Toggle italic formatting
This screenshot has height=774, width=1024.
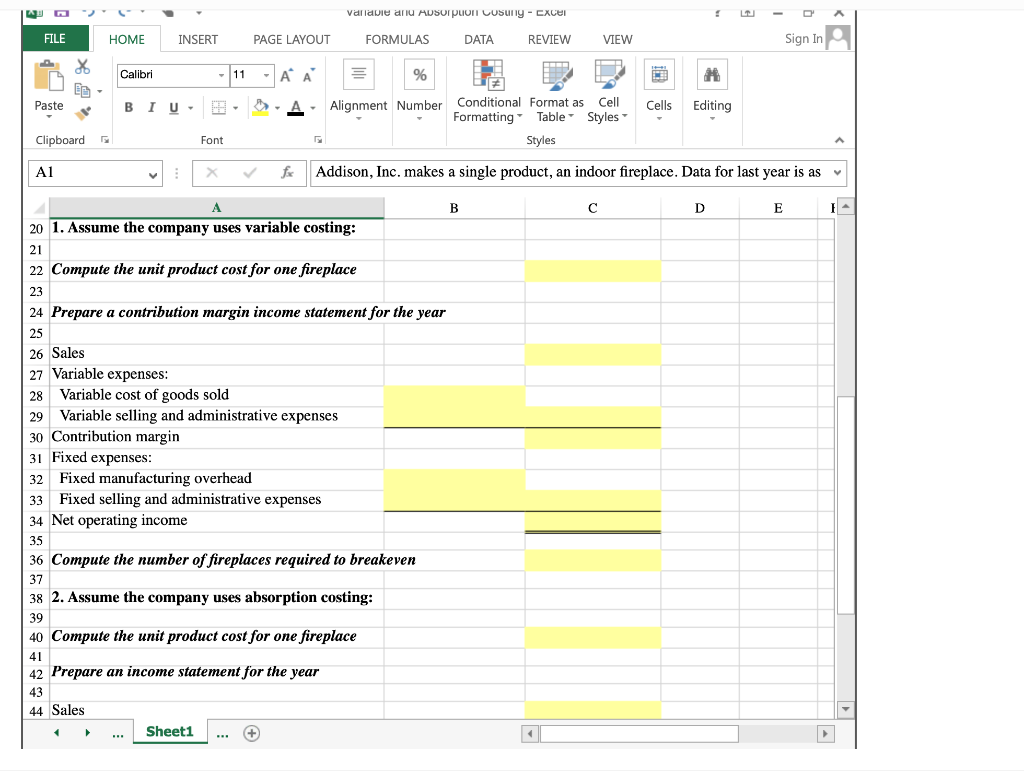tap(152, 107)
